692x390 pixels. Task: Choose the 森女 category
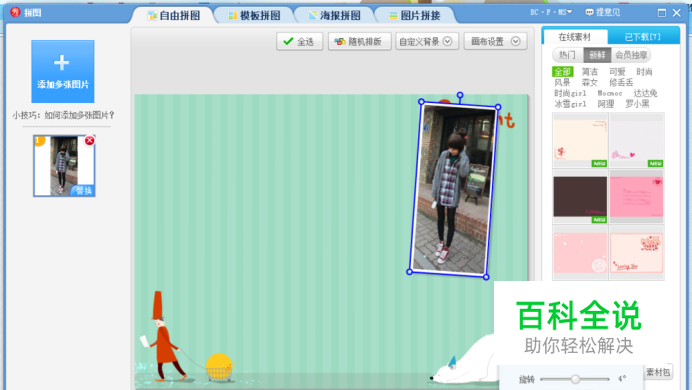pyautogui.click(x=590, y=82)
